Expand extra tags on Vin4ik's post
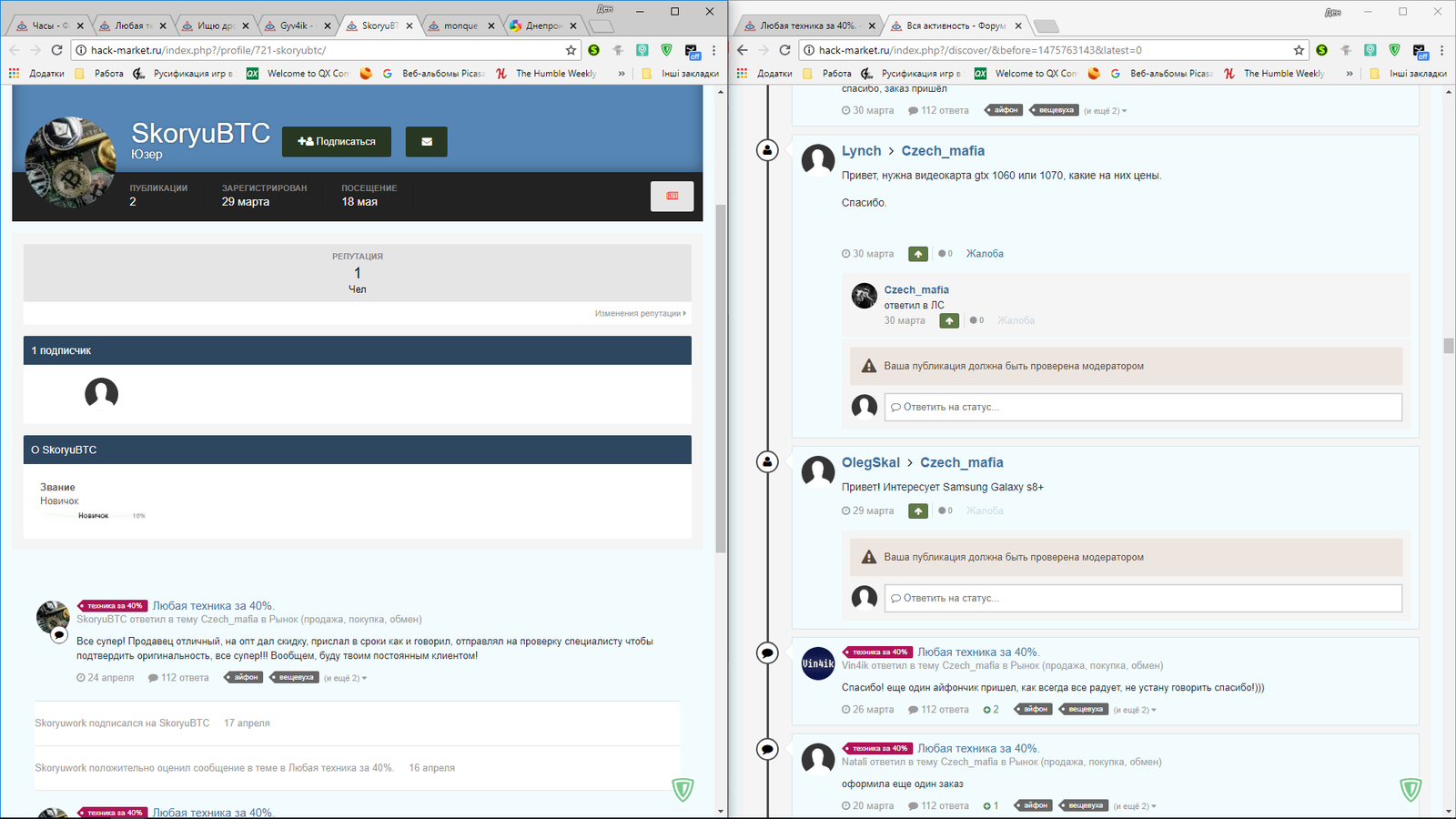 click(x=1135, y=710)
